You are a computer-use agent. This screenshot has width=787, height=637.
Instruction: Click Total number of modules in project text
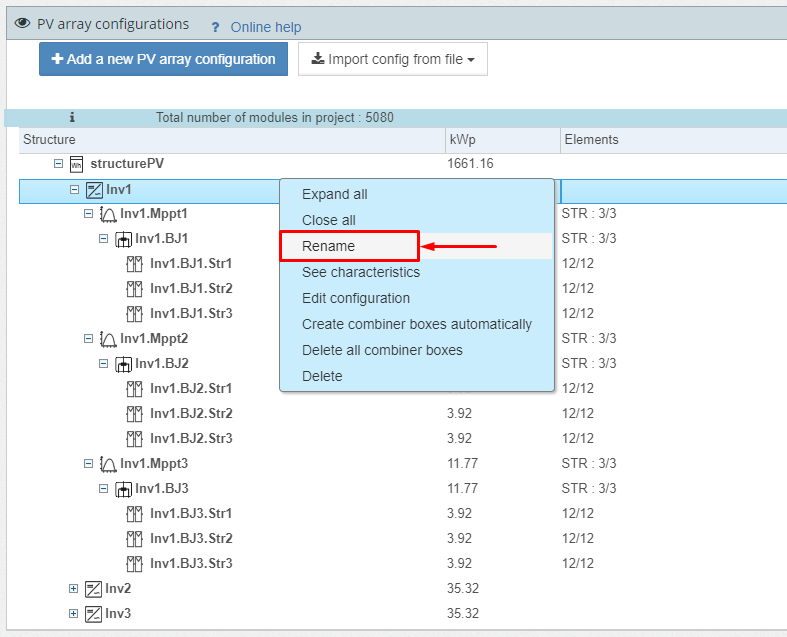275,117
